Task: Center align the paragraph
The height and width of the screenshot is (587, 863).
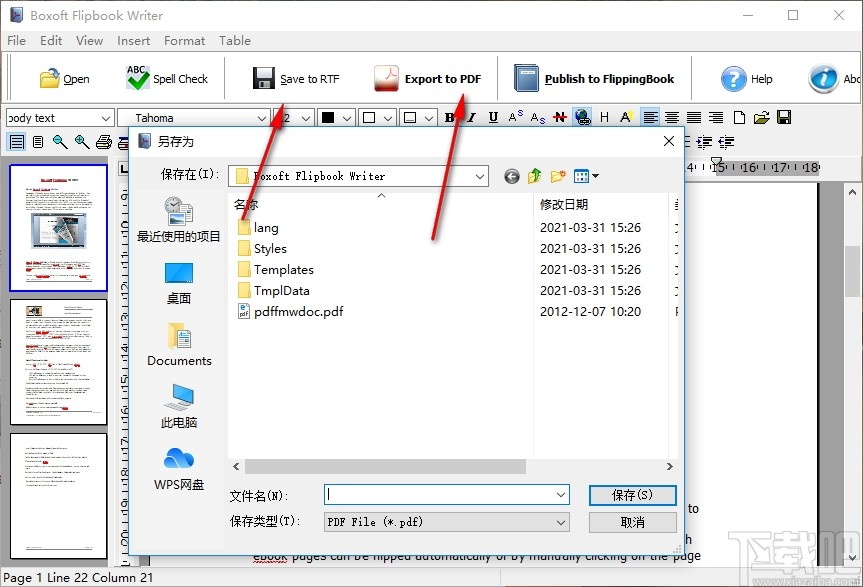Action: point(673,117)
